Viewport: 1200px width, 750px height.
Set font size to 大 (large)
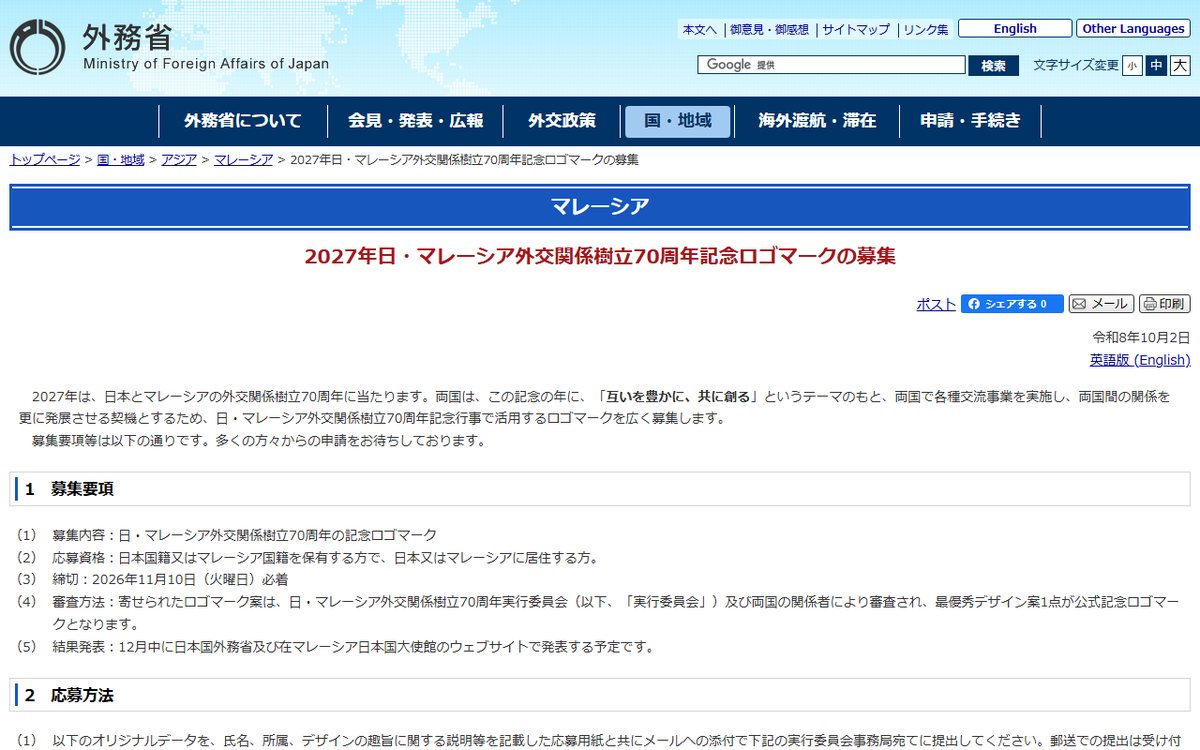pyautogui.click(x=1180, y=65)
